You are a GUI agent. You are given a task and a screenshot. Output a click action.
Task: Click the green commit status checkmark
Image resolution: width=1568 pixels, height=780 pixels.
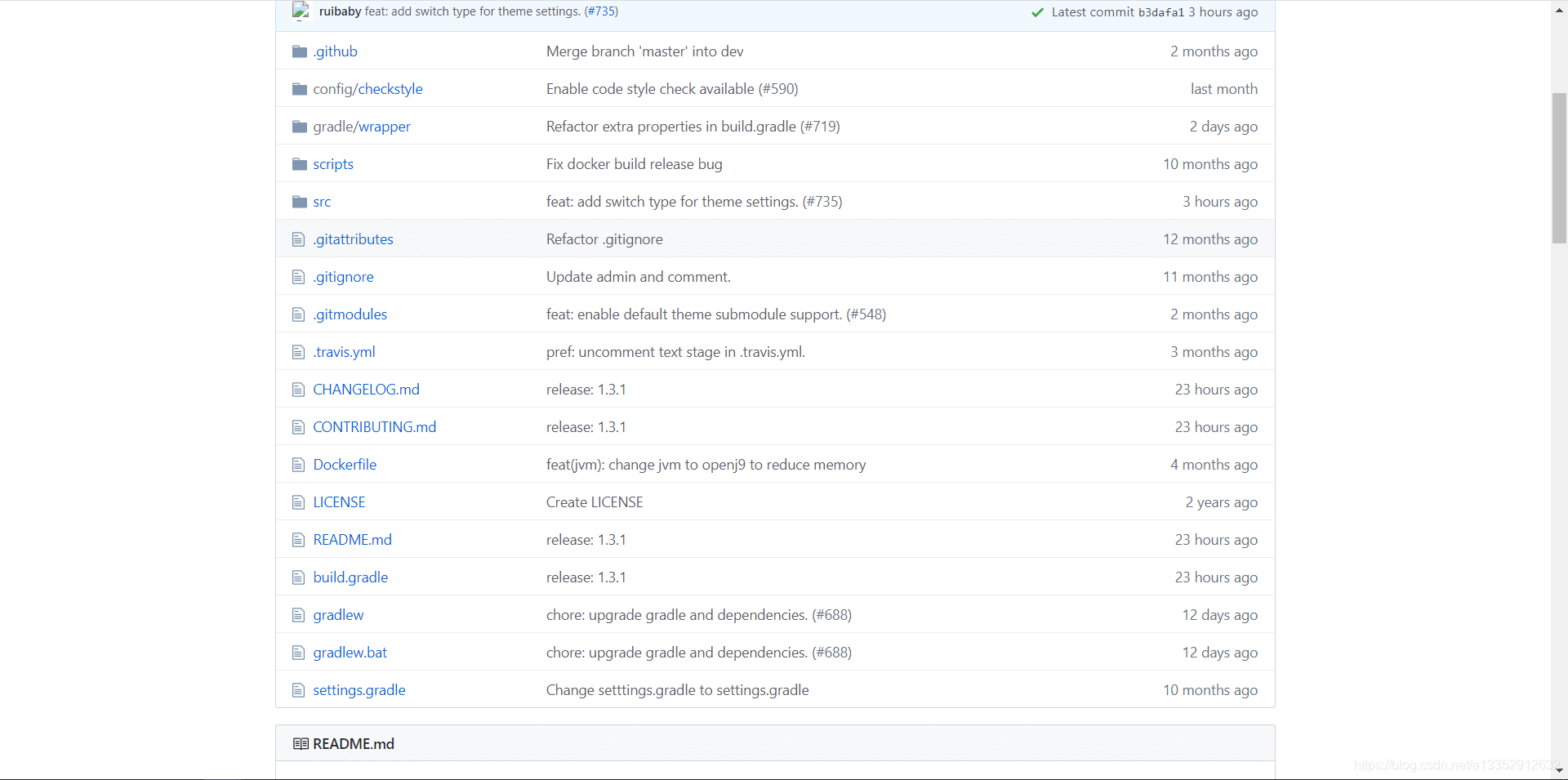(x=1037, y=12)
